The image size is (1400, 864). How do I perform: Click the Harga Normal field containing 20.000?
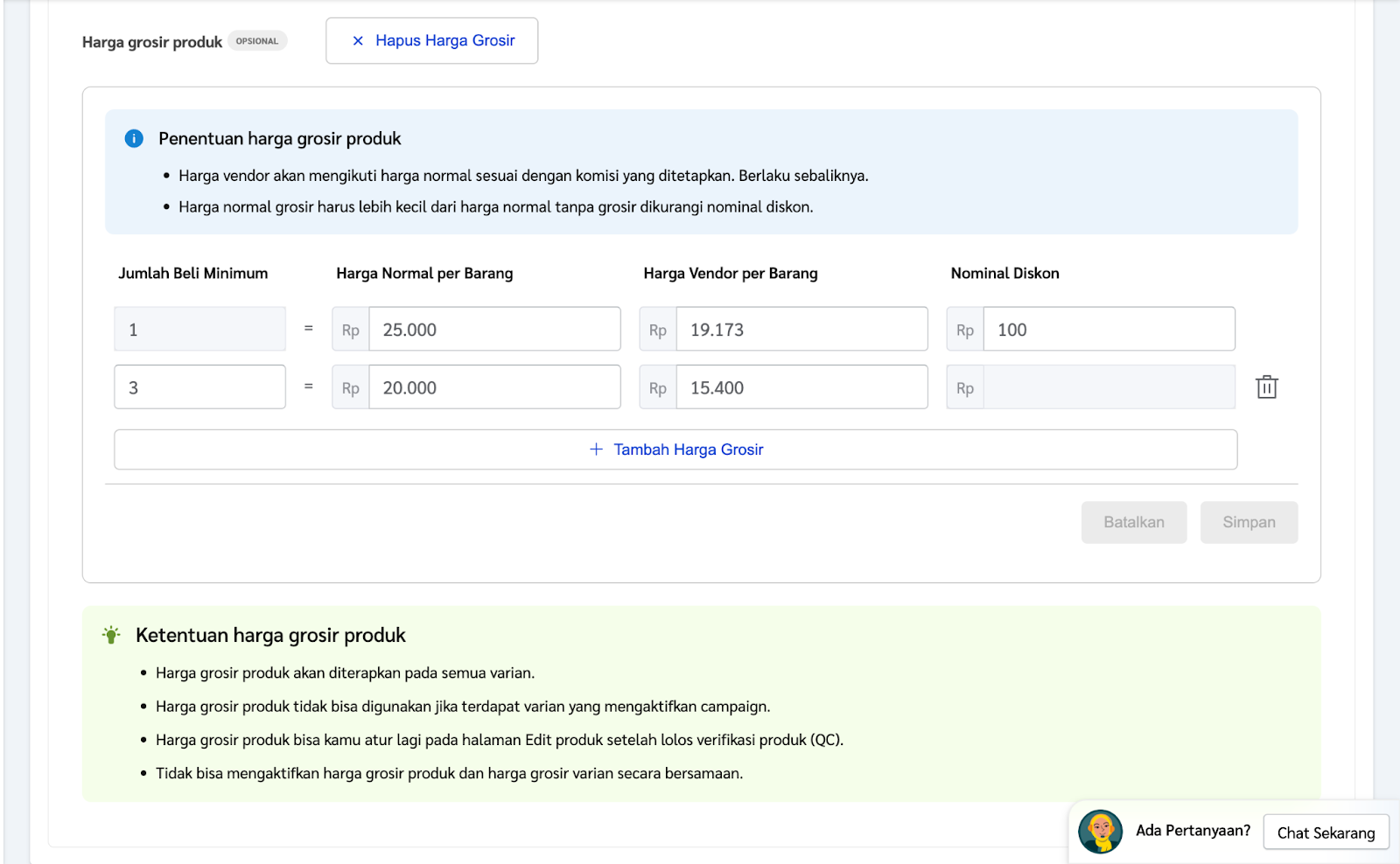tap(494, 387)
